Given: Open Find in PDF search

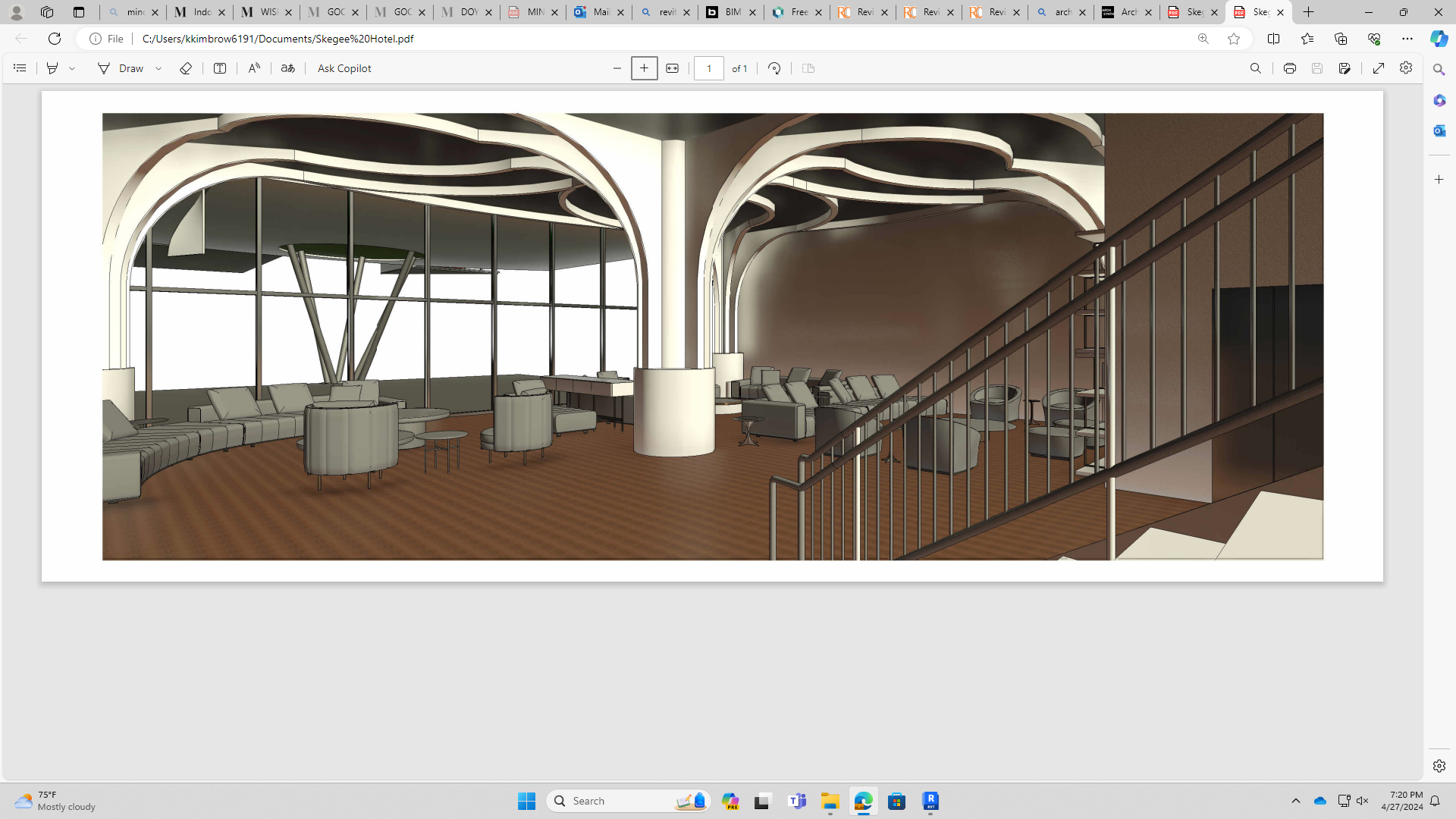Looking at the screenshot, I should click(x=1256, y=68).
